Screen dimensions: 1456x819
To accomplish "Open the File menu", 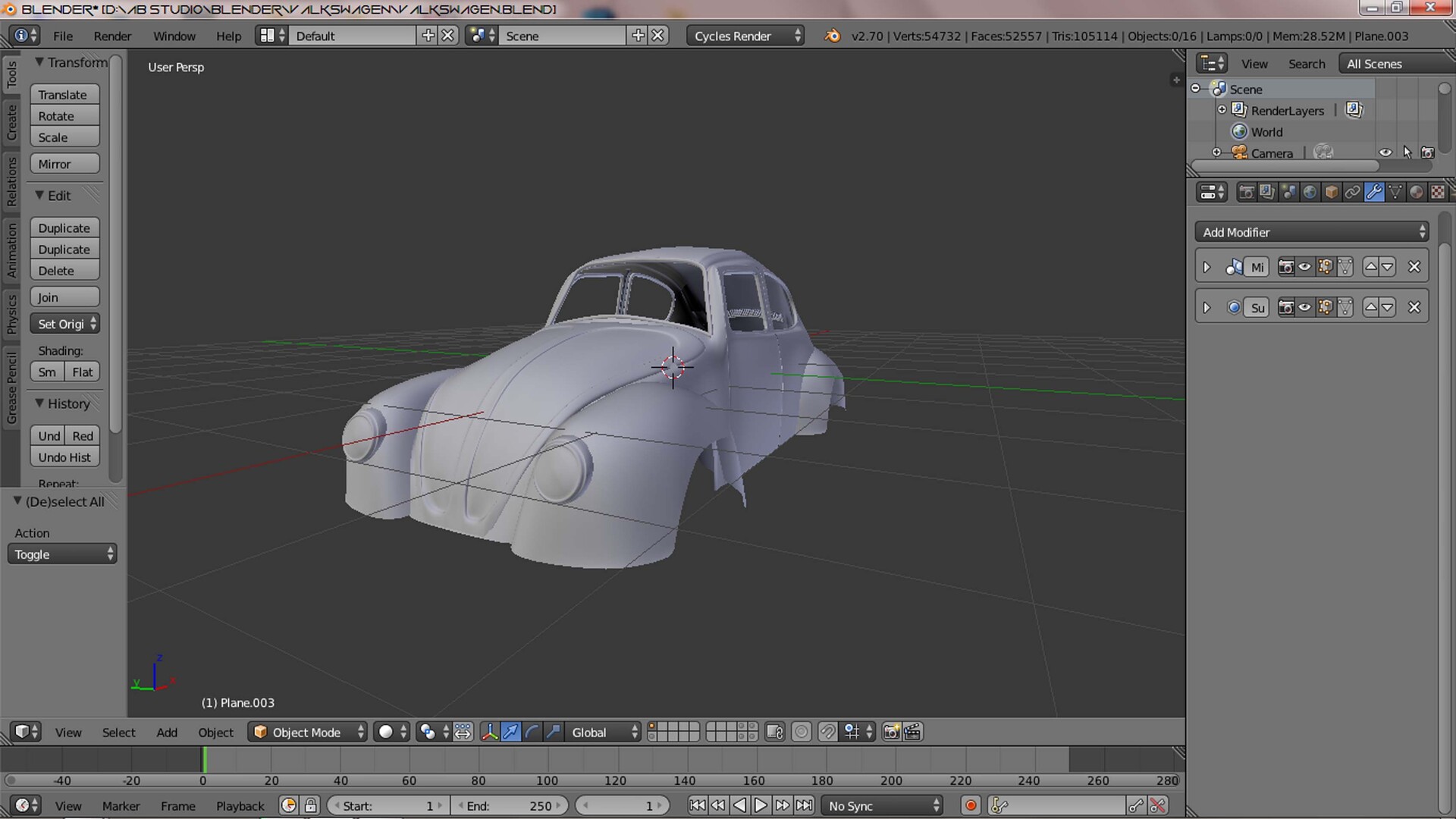I will pos(62,36).
